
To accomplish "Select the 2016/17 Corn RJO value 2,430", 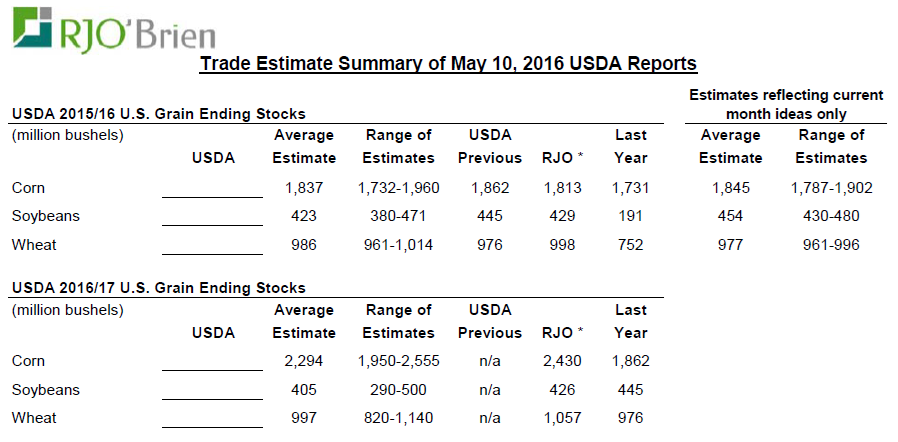I will (562, 361).
